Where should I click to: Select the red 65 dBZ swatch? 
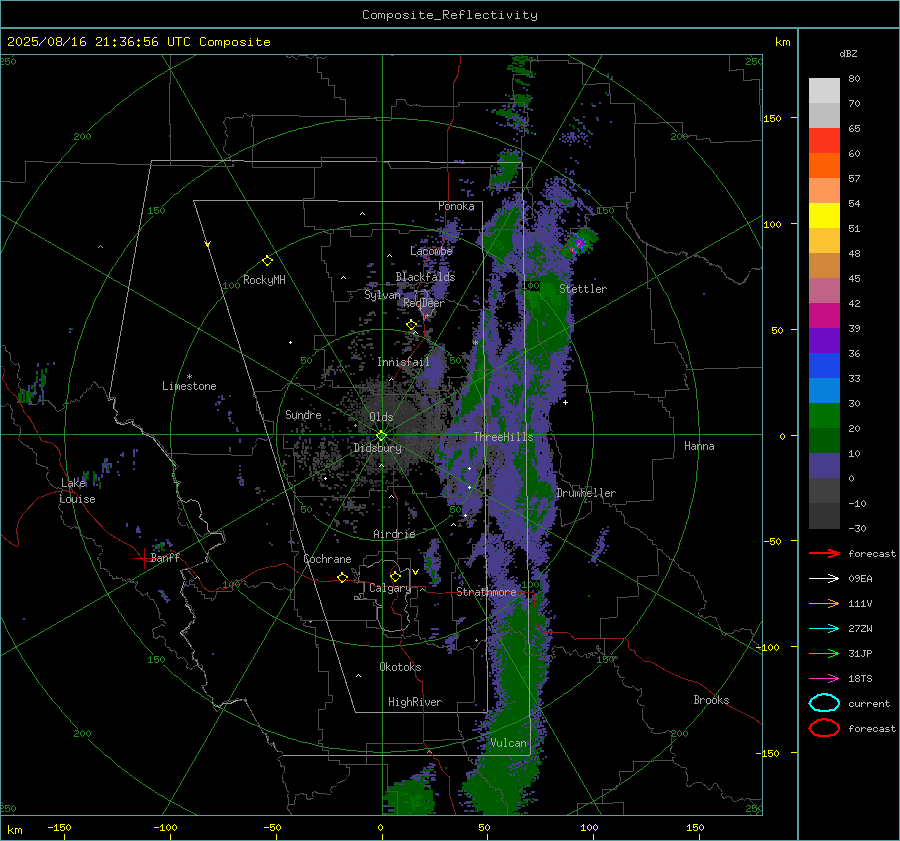pyautogui.click(x=824, y=141)
